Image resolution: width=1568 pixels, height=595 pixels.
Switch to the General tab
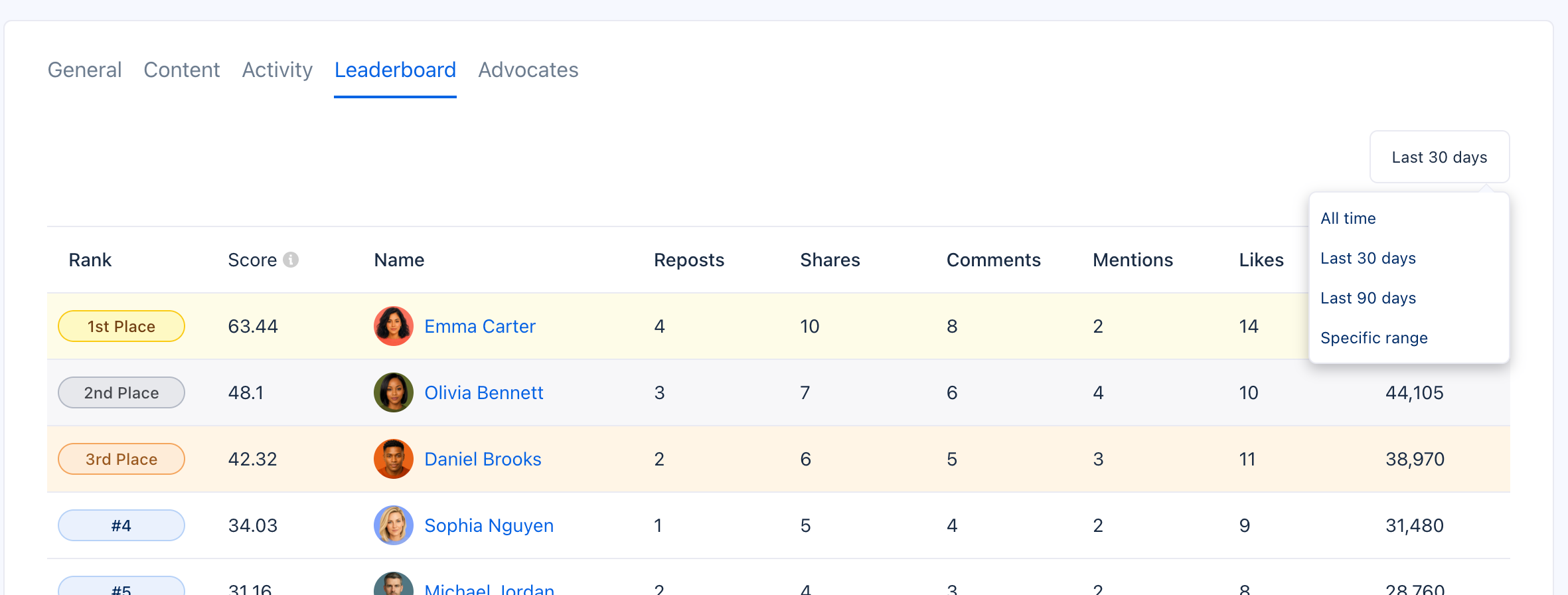tap(84, 70)
